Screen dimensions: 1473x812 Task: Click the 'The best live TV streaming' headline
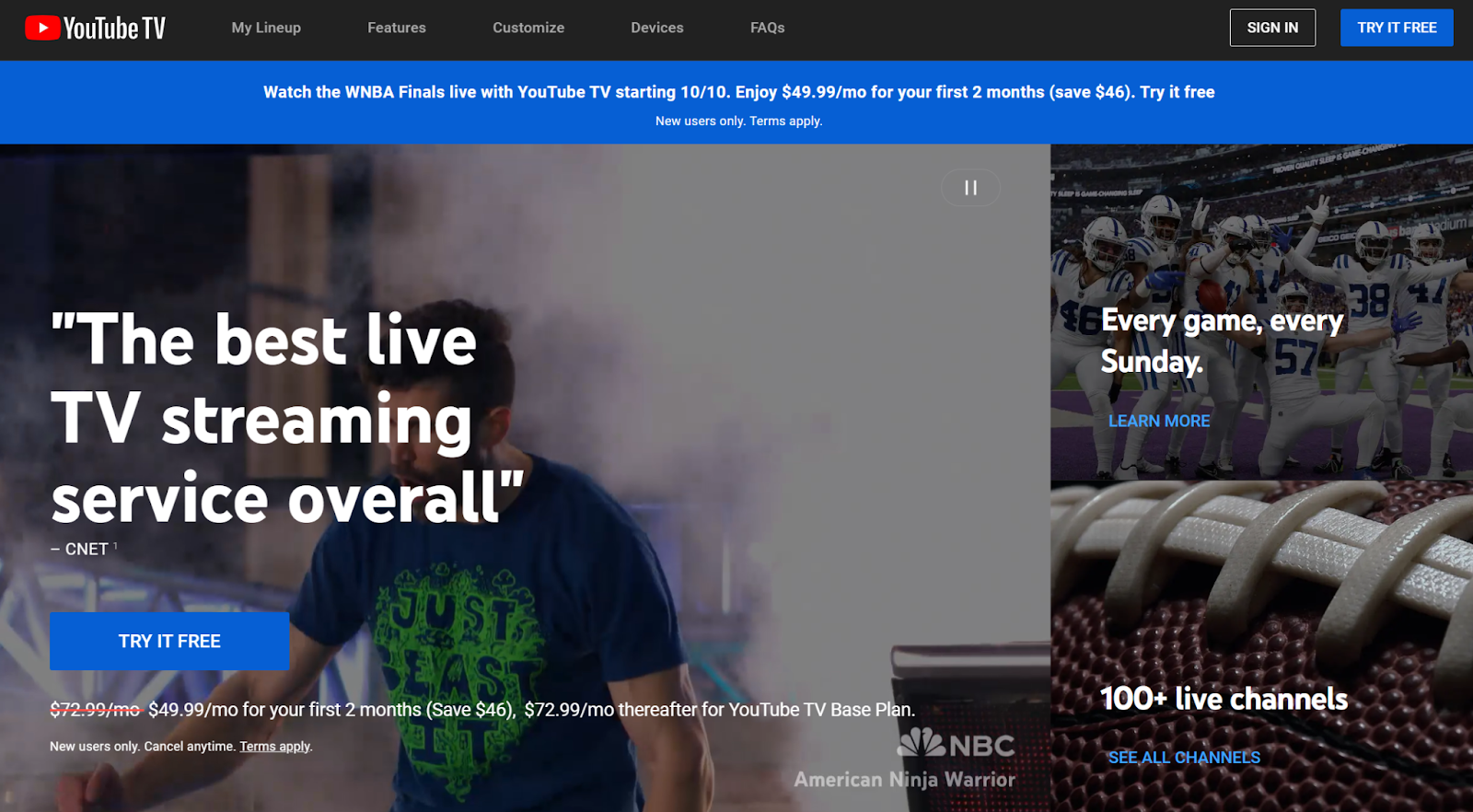click(x=287, y=419)
